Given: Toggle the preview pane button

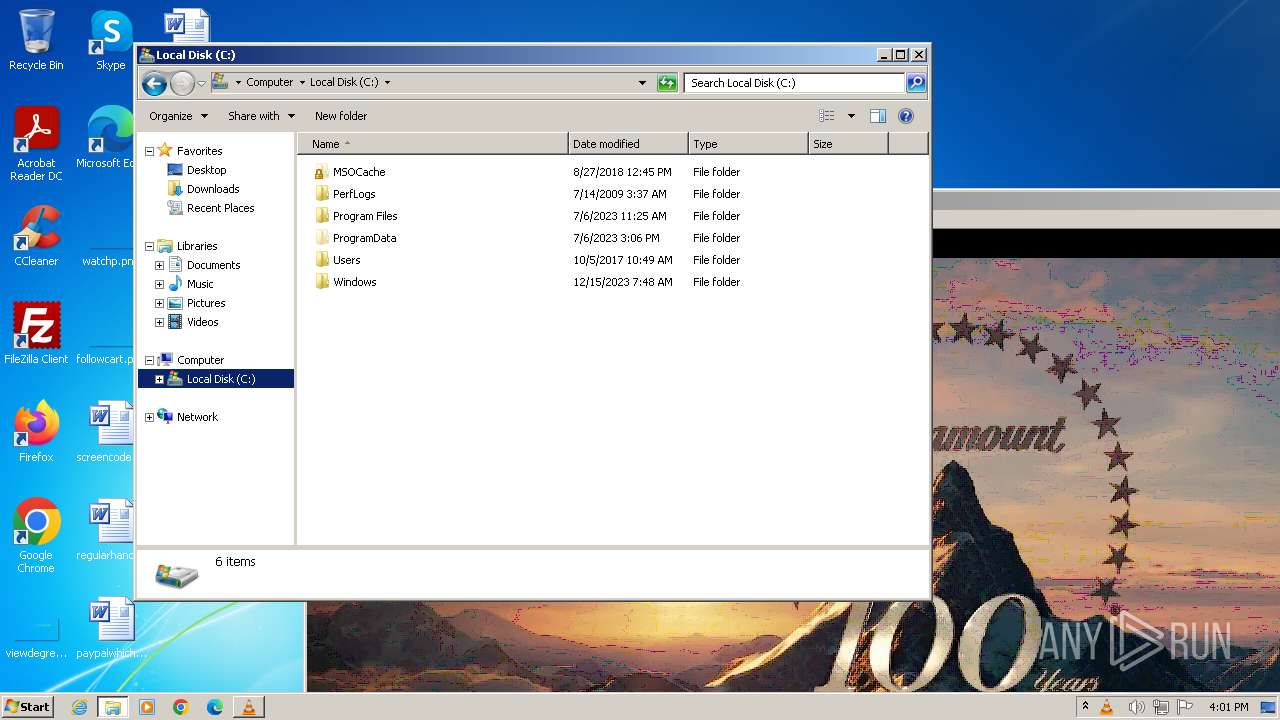Looking at the screenshot, I should pos(878,116).
